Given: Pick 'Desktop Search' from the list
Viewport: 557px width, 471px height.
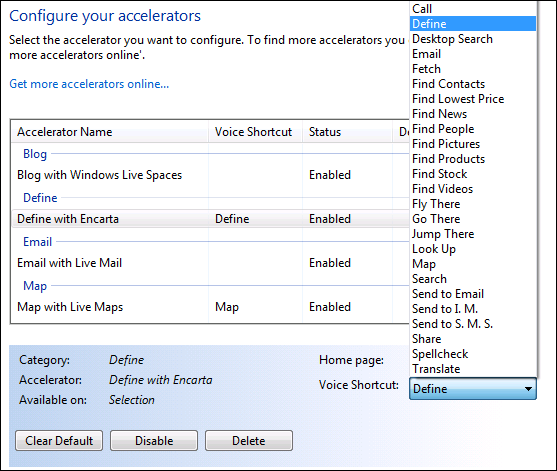Looking at the screenshot, I should [473, 39].
